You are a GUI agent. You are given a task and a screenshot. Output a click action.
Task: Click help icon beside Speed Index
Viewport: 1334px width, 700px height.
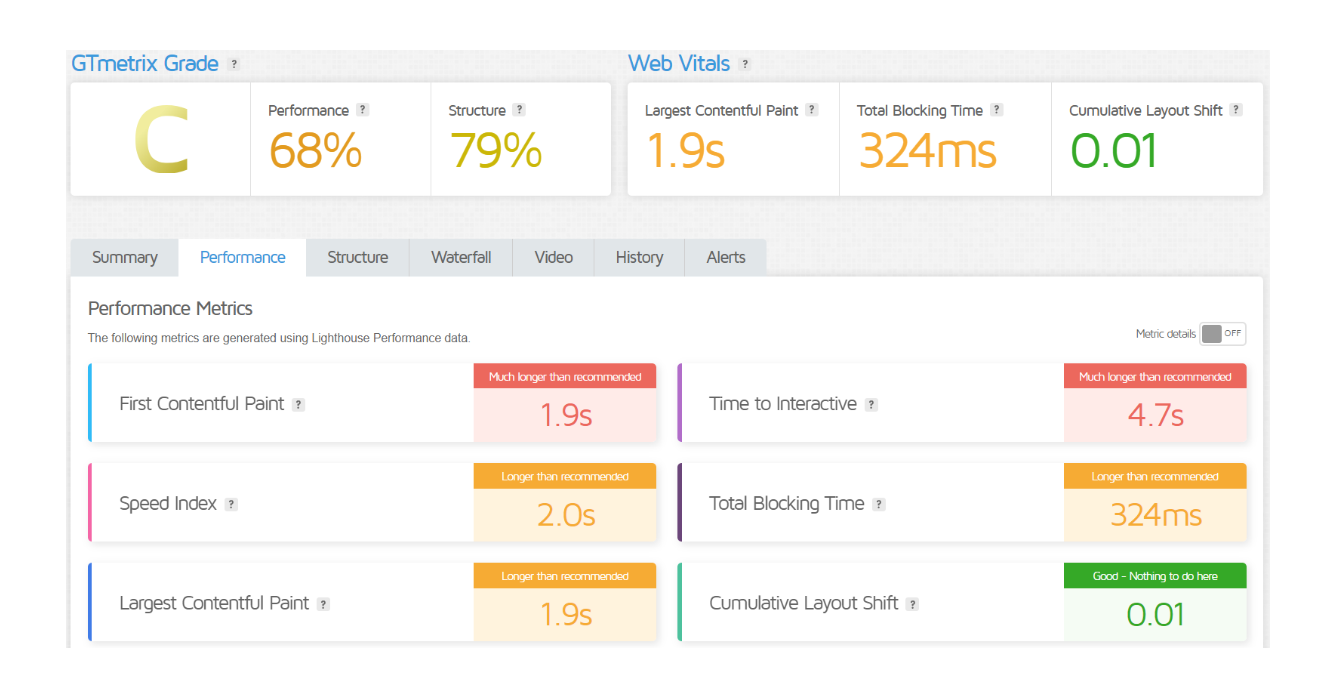coord(231,505)
